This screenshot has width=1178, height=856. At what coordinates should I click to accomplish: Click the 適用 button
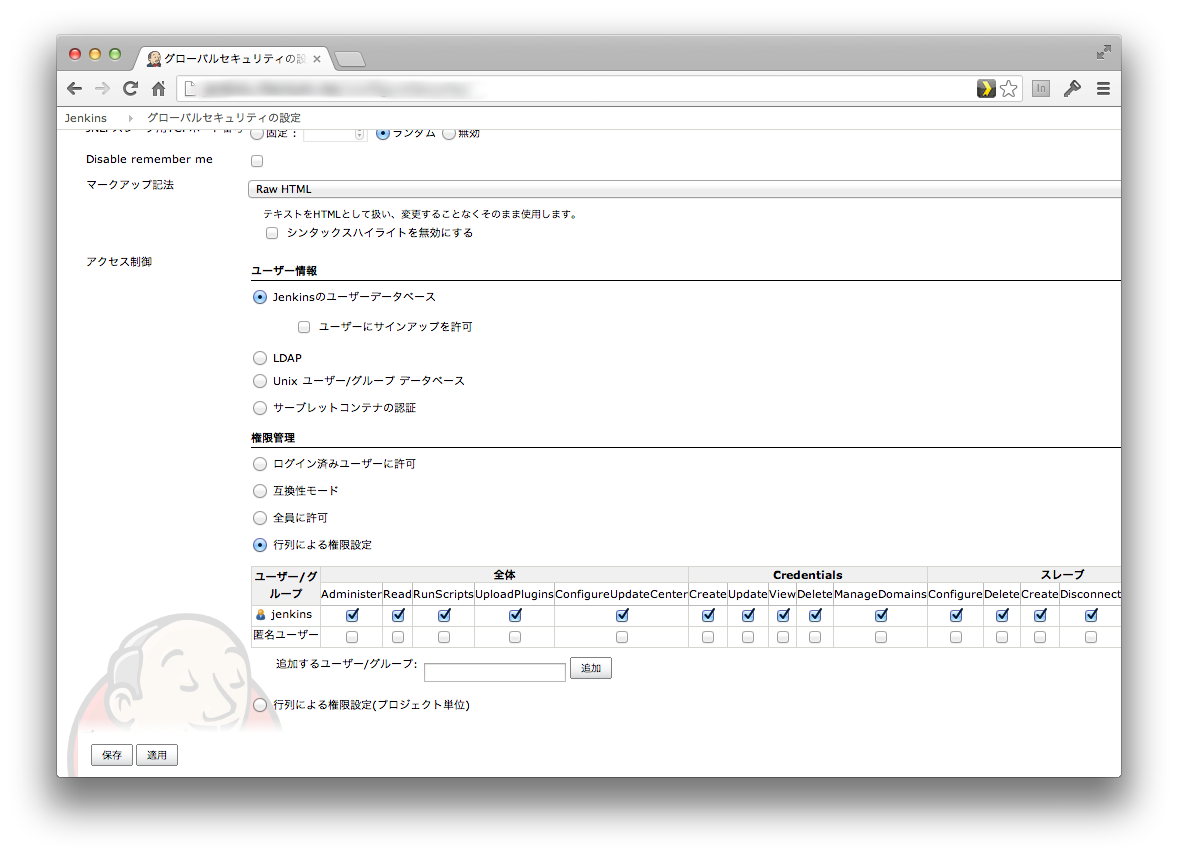tap(157, 755)
